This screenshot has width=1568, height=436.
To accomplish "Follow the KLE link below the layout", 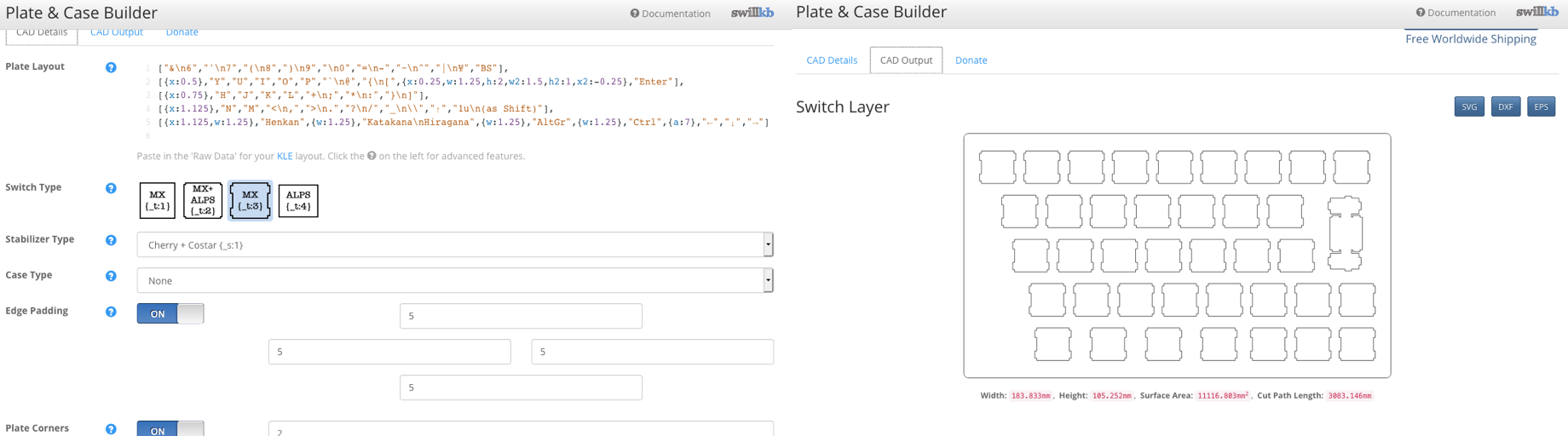I will coord(285,156).
